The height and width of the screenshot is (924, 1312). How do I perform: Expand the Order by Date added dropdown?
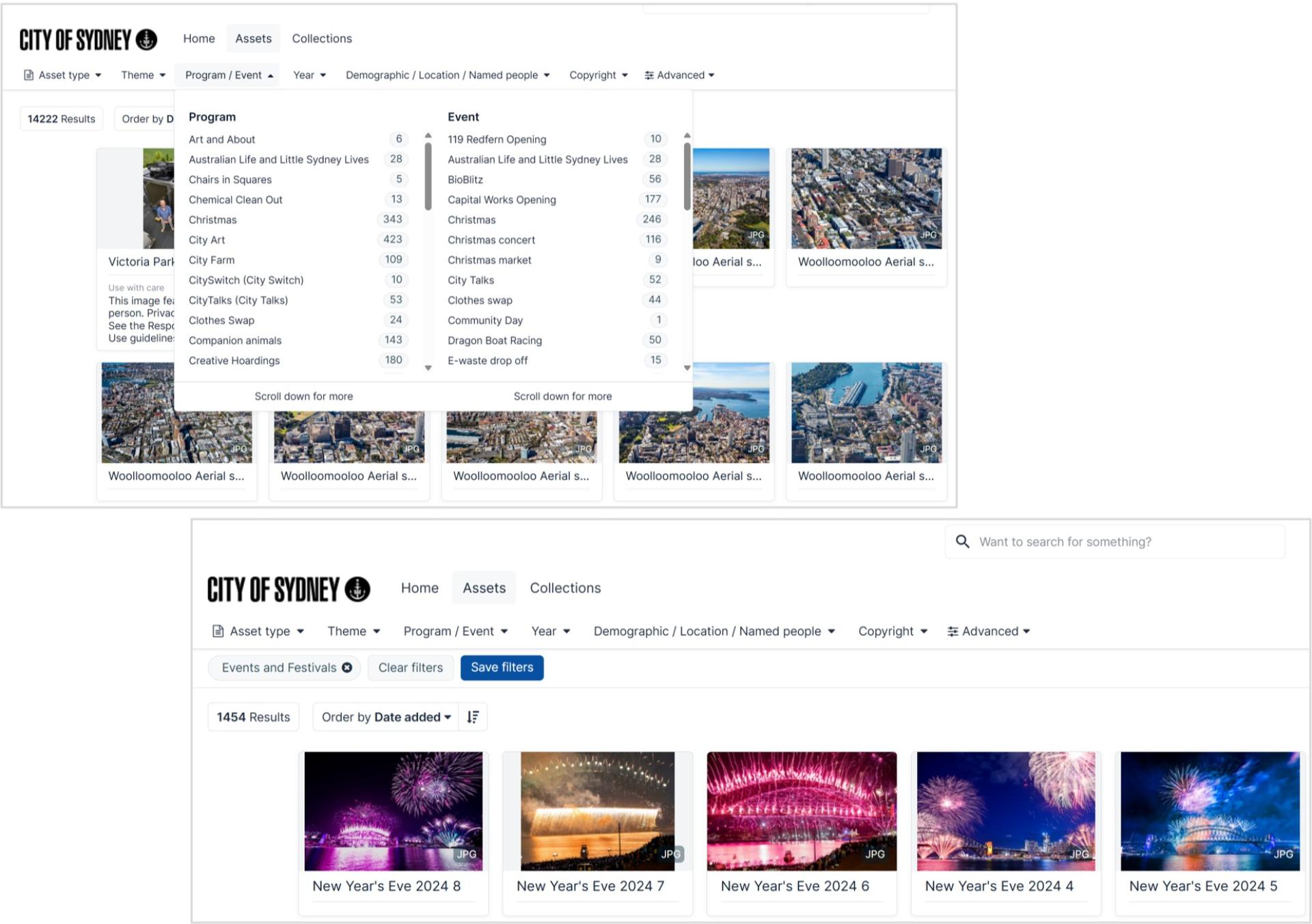[x=386, y=717]
